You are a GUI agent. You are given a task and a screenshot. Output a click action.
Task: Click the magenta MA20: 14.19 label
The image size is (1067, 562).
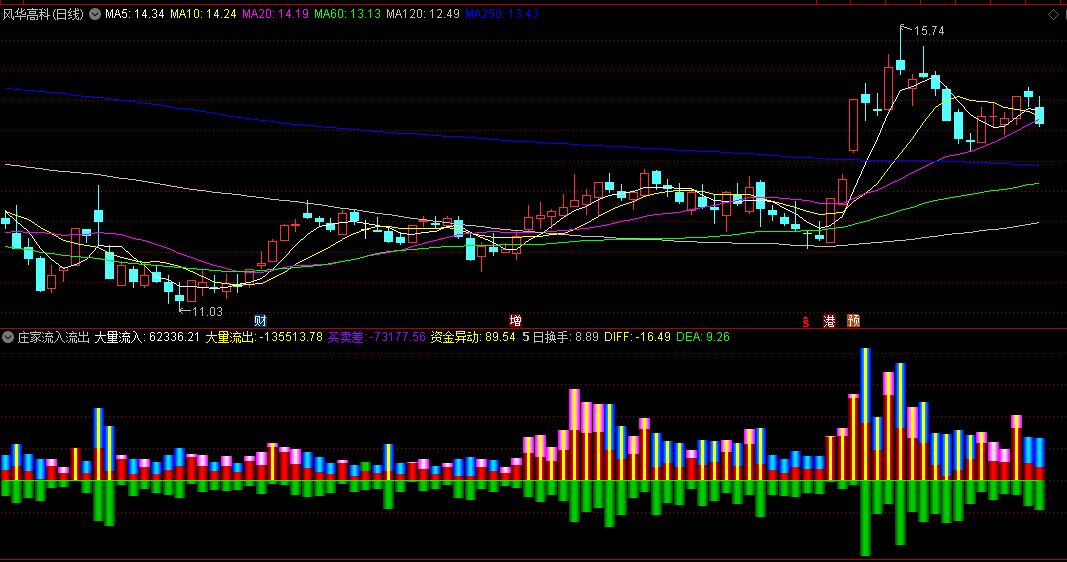click(276, 14)
